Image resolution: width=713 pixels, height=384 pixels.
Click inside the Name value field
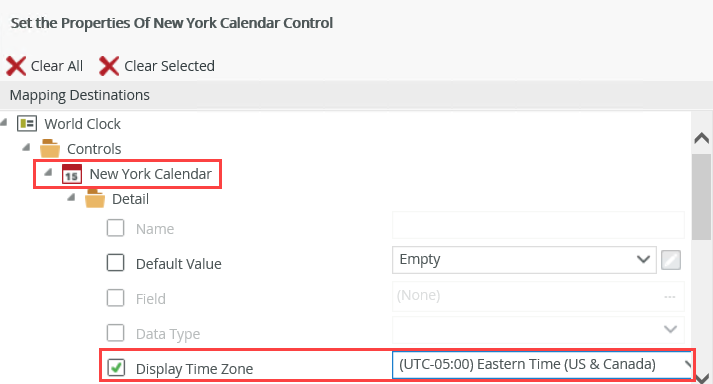click(x=538, y=225)
